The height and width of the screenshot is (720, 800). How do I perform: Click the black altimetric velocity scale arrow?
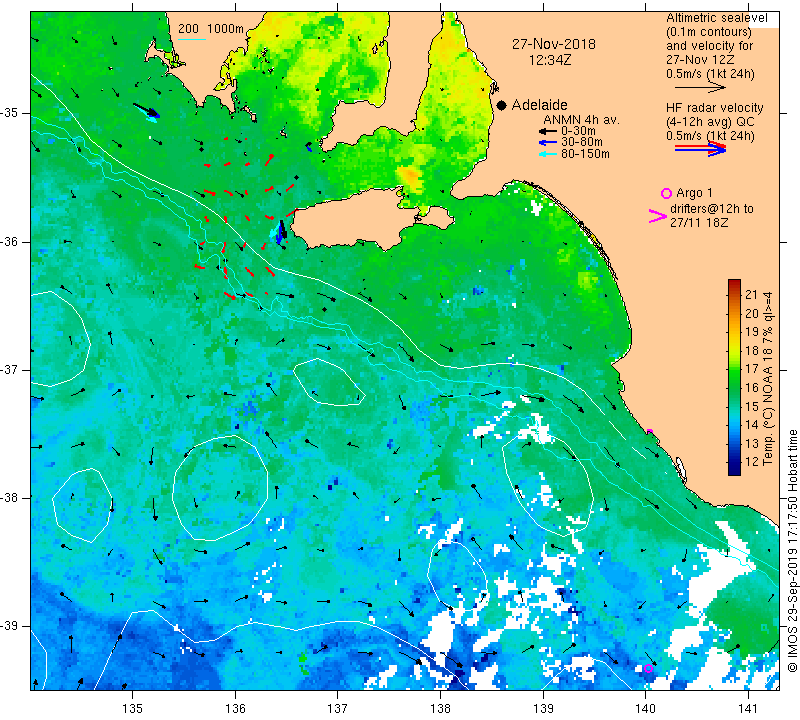click(700, 87)
